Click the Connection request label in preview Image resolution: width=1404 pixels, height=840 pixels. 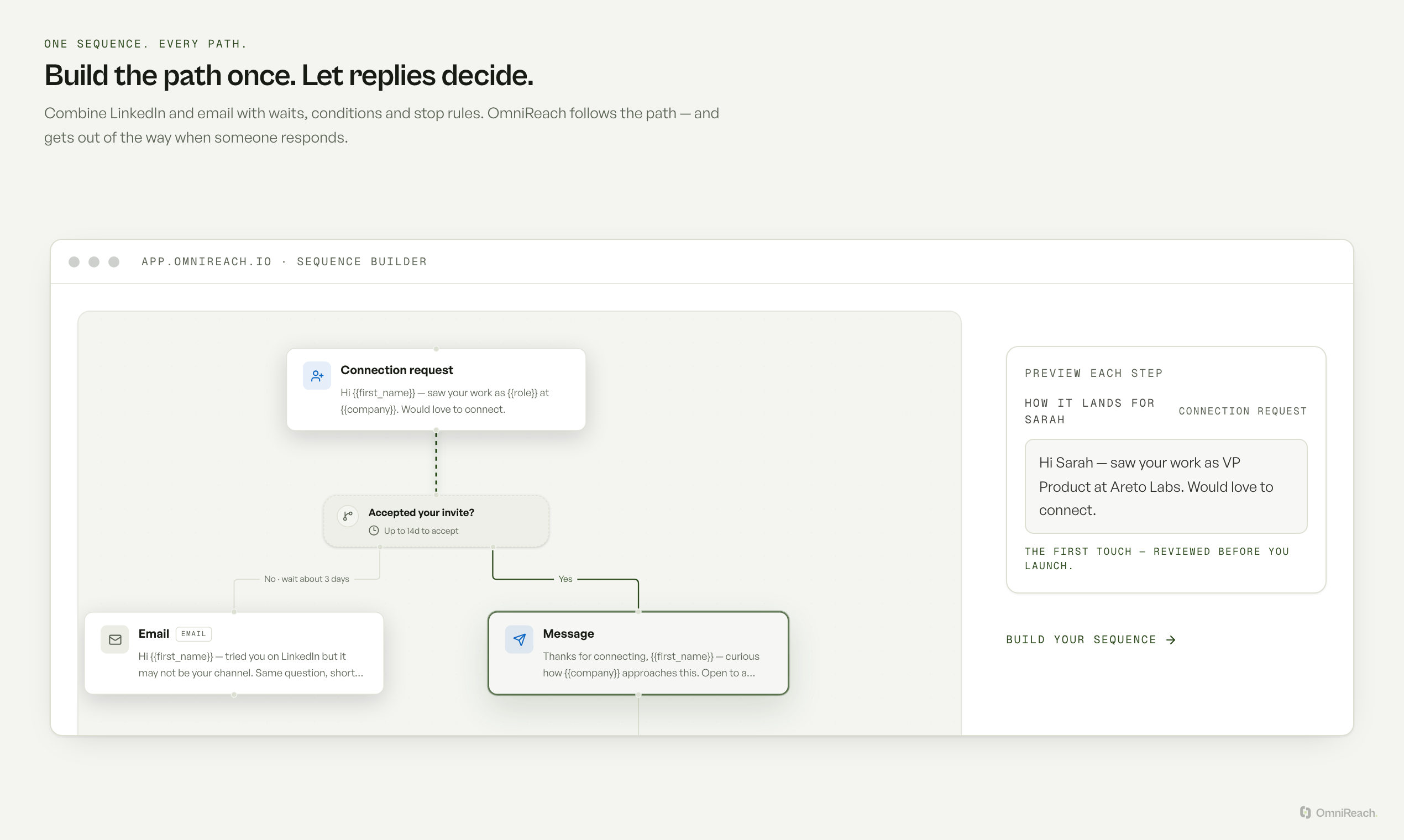[1243, 411]
